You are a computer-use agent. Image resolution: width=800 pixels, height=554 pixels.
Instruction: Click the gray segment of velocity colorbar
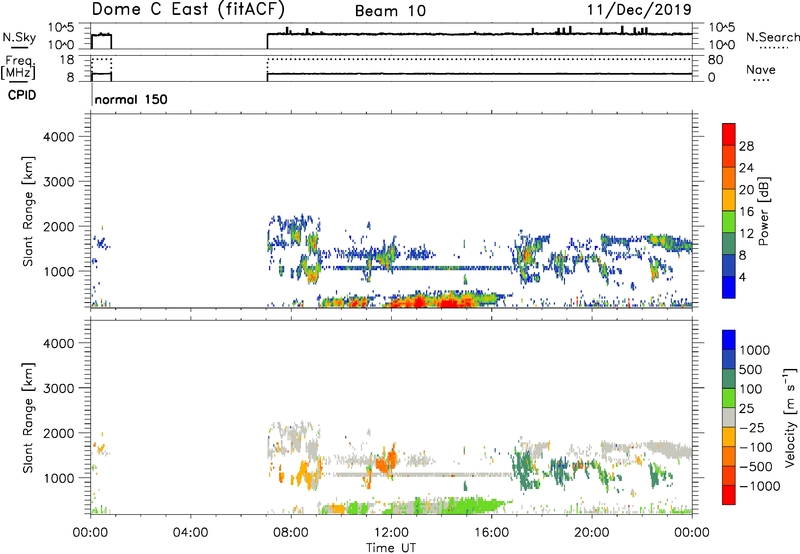point(729,418)
